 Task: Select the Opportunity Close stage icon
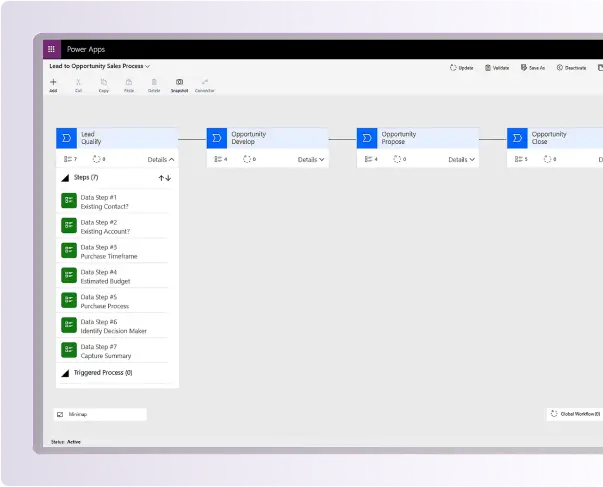(x=517, y=138)
